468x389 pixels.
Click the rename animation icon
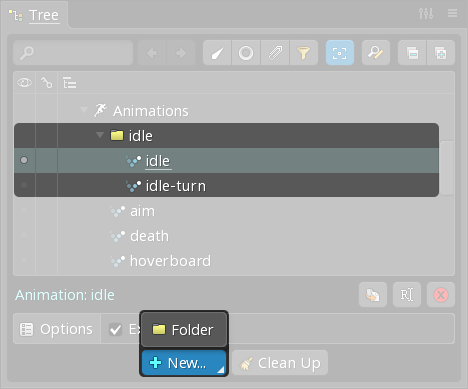point(407,295)
